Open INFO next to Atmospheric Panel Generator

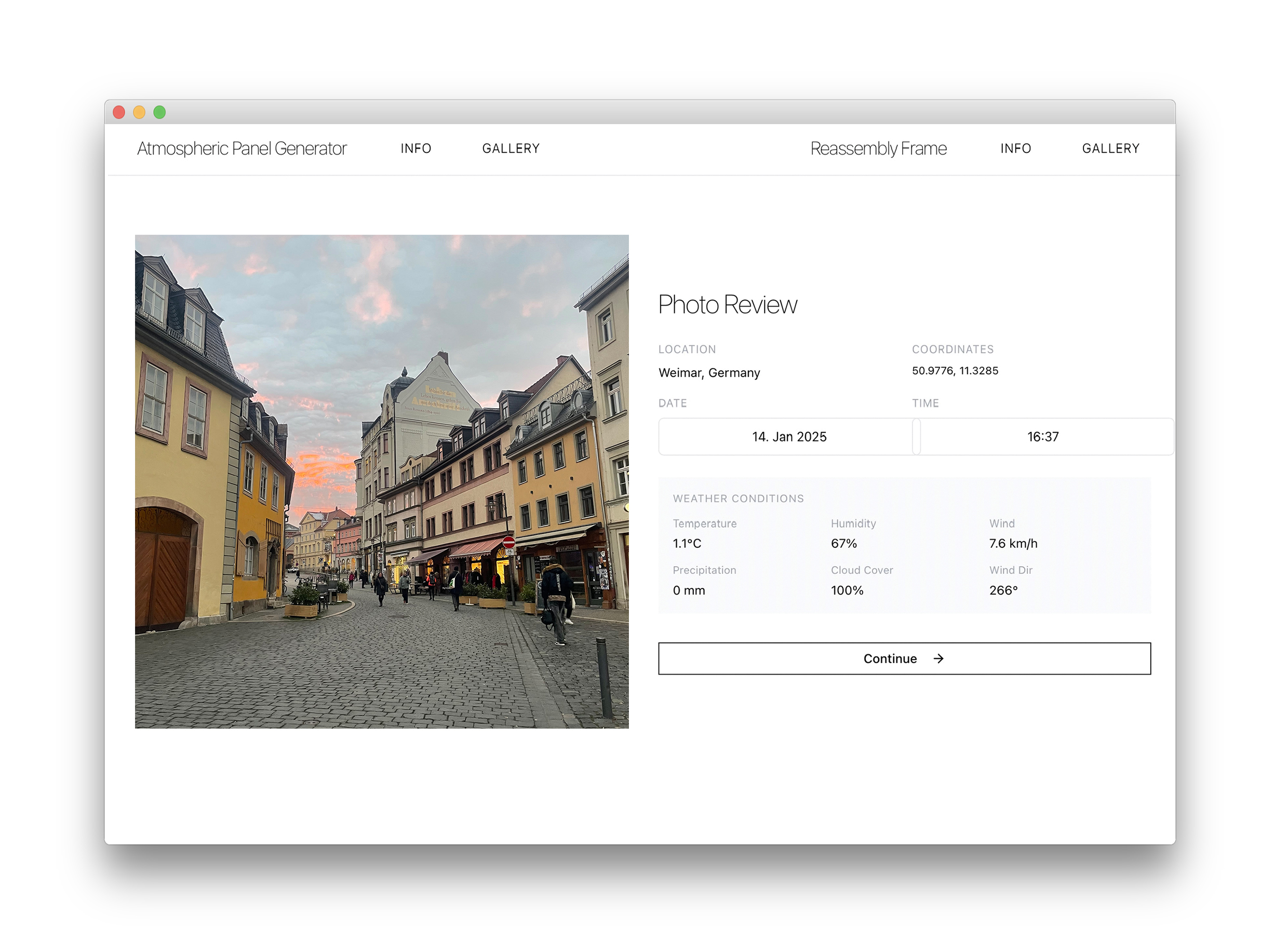pyautogui.click(x=415, y=149)
